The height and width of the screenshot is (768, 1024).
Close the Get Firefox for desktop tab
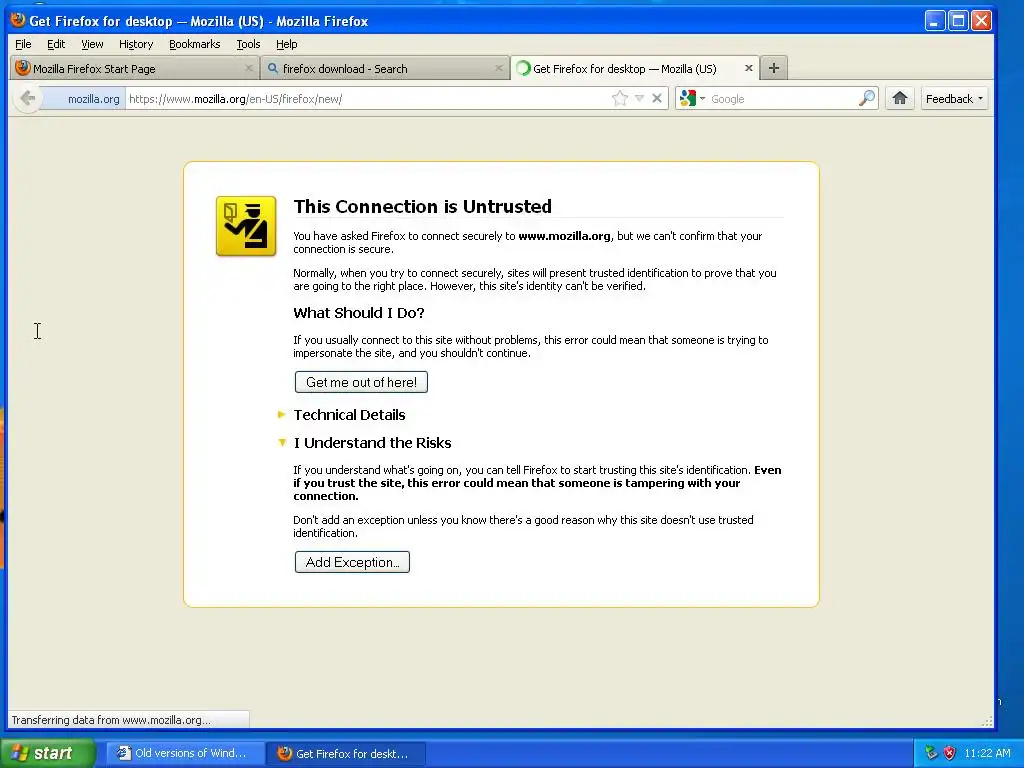[748, 68]
